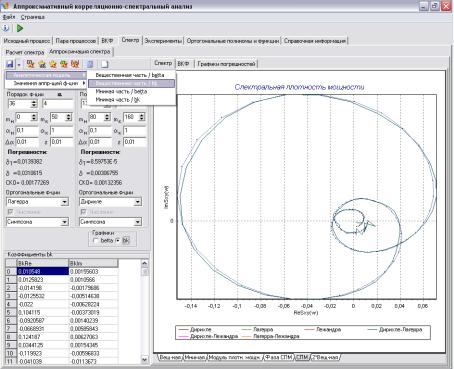Open the Симпсона dropdown under Лагерра
Screen dimensions: 454x369
(65, 222)
